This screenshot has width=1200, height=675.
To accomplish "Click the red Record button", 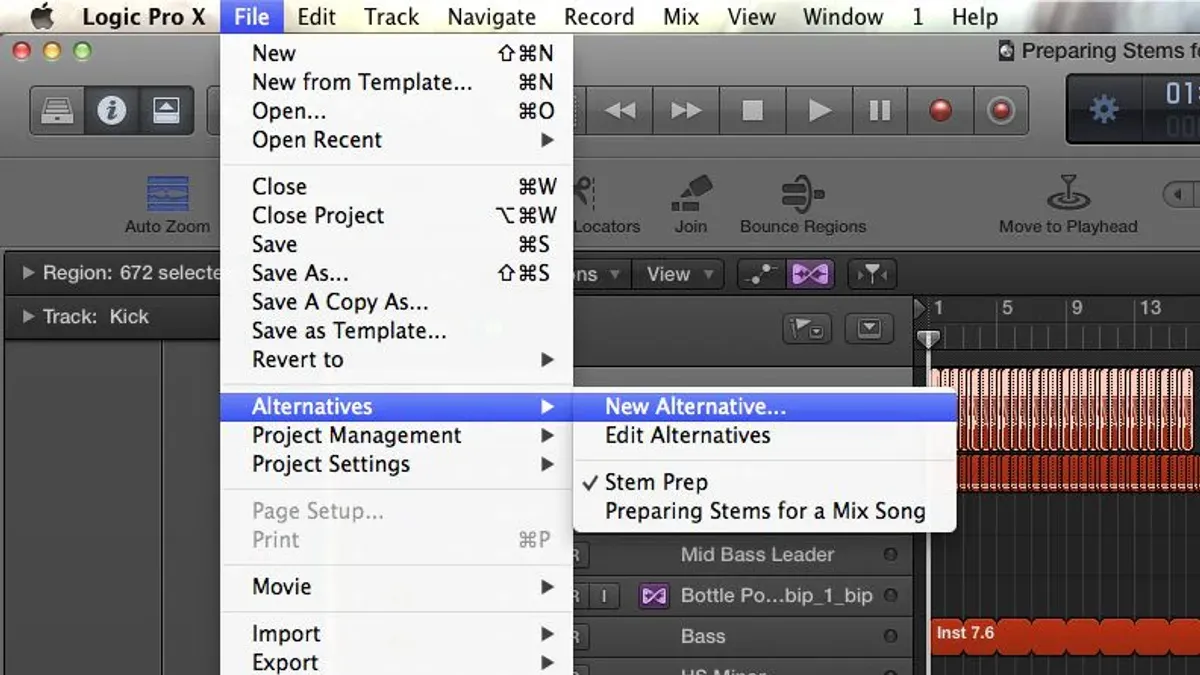I will (x=941, y=110).
